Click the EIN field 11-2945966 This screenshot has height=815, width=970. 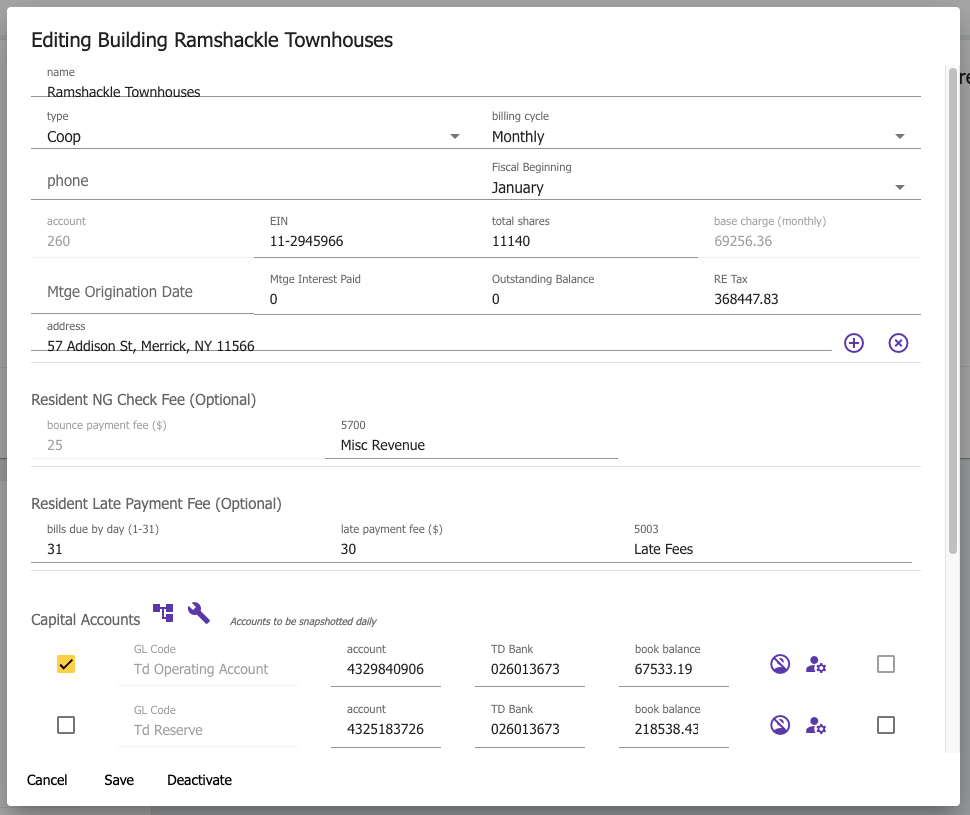(x=365, y=235)
